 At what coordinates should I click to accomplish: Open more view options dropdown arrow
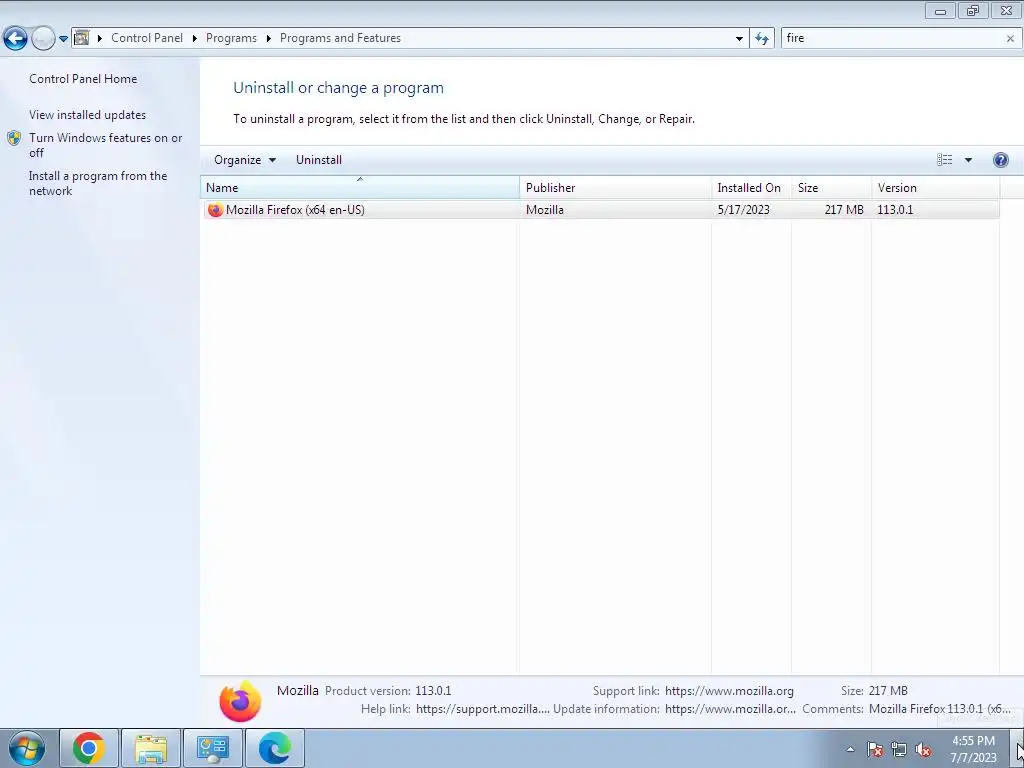pos(968,160)
